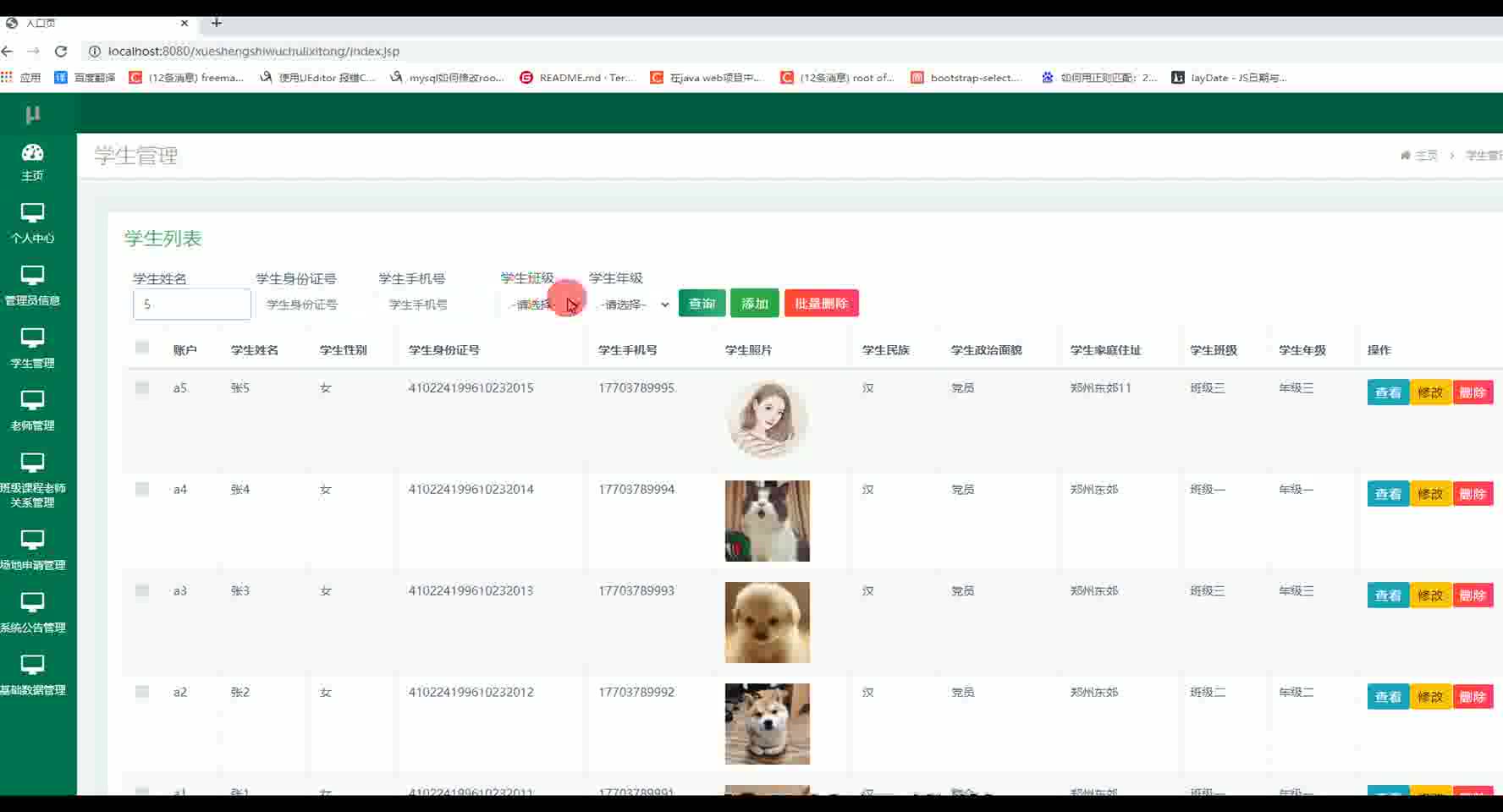
Task: Click 修改 for student 张5
Action: pyautogui.click(x=1430, y=392)
